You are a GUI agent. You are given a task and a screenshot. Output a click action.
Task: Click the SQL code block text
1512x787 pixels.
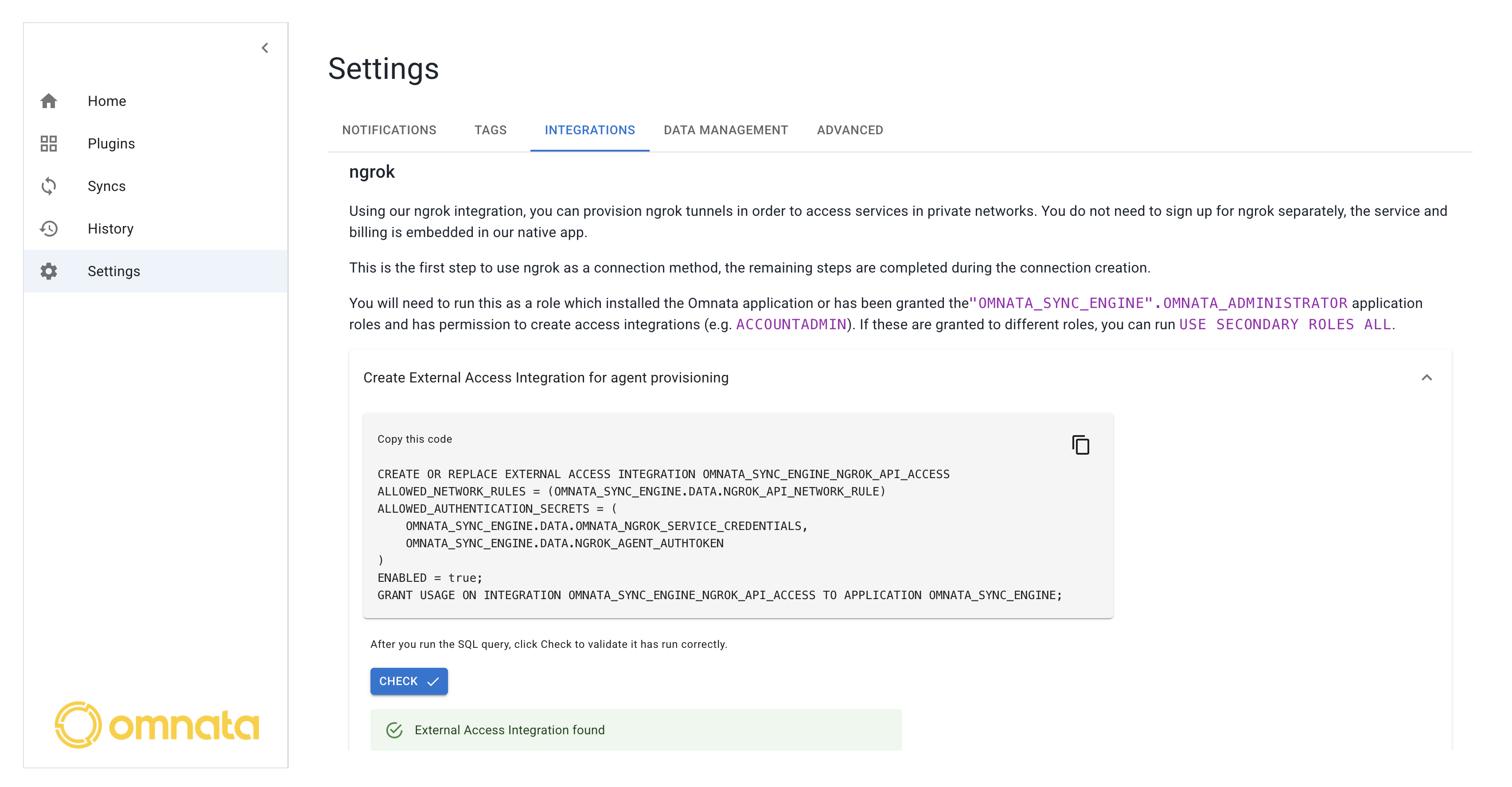tap(663, 534)
